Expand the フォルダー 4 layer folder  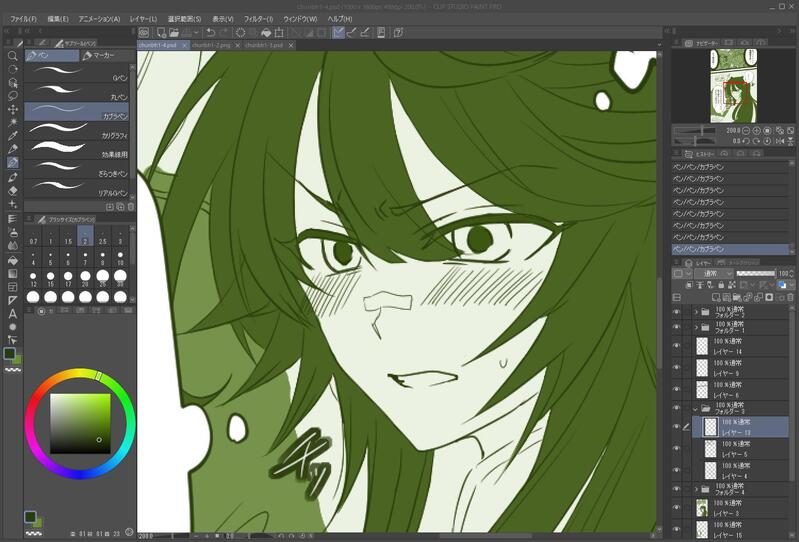696,489
